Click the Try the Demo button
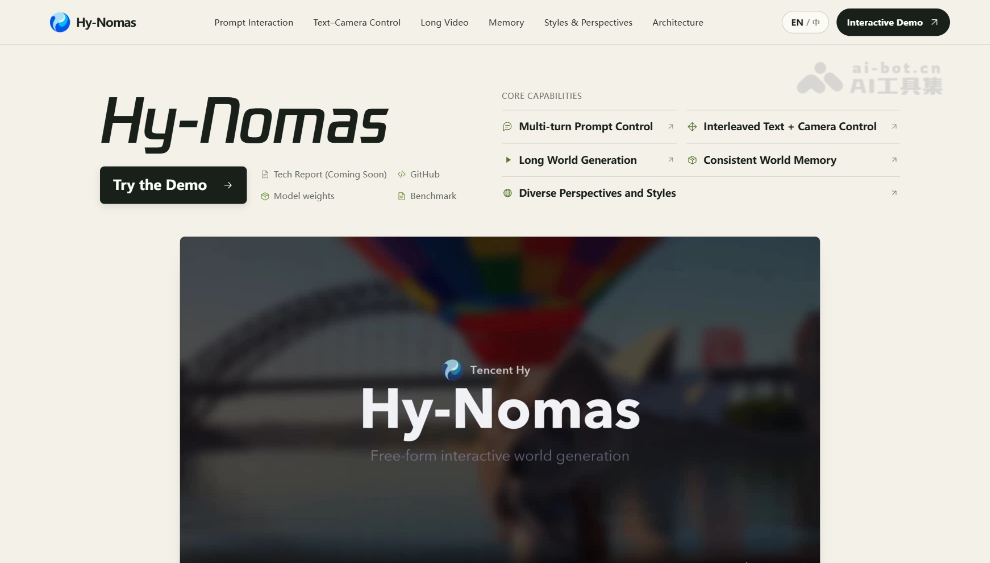990x563 pixels. coord(173,185)
